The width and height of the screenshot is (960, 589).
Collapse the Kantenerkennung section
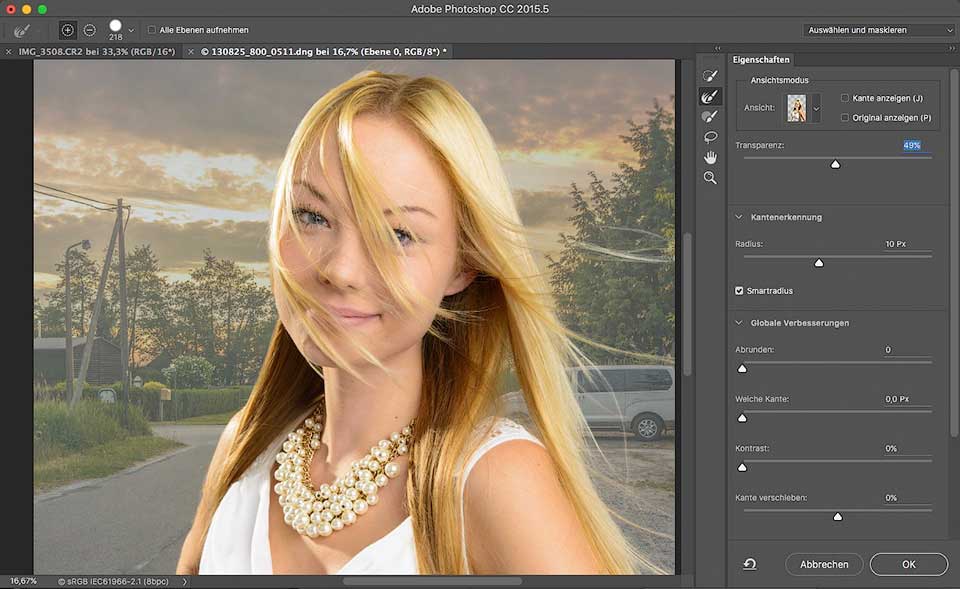click(738, 217)
